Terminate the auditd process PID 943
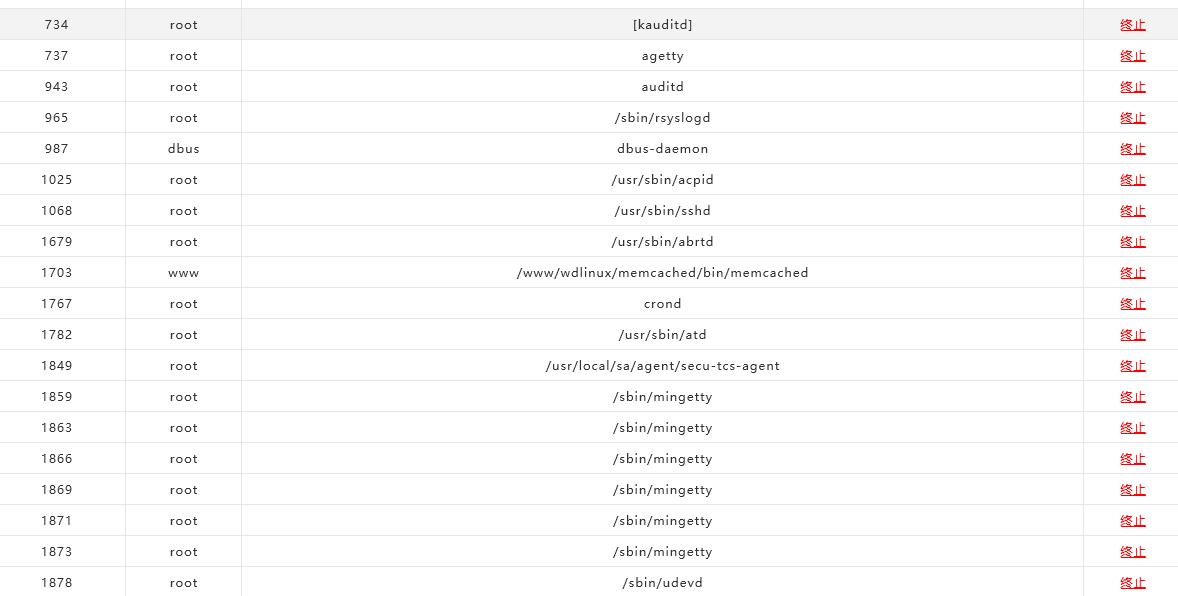 point(1132,87)
